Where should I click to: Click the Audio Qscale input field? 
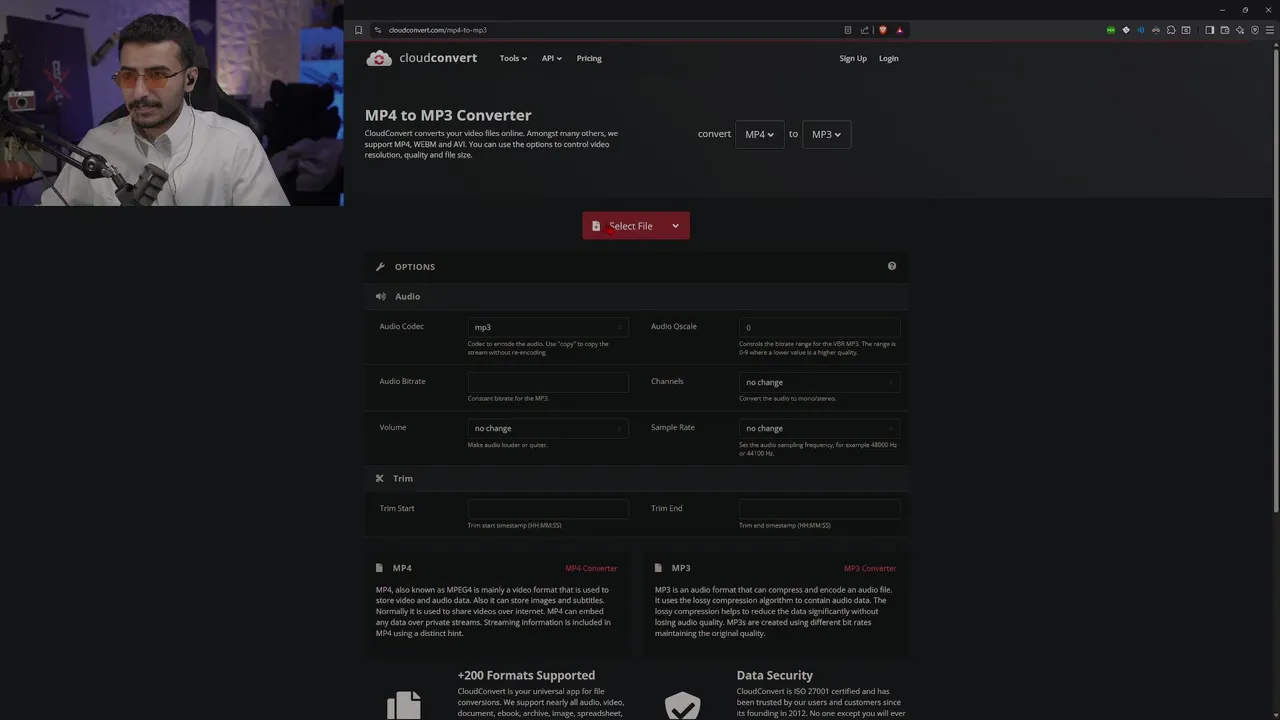coord(819,327)
